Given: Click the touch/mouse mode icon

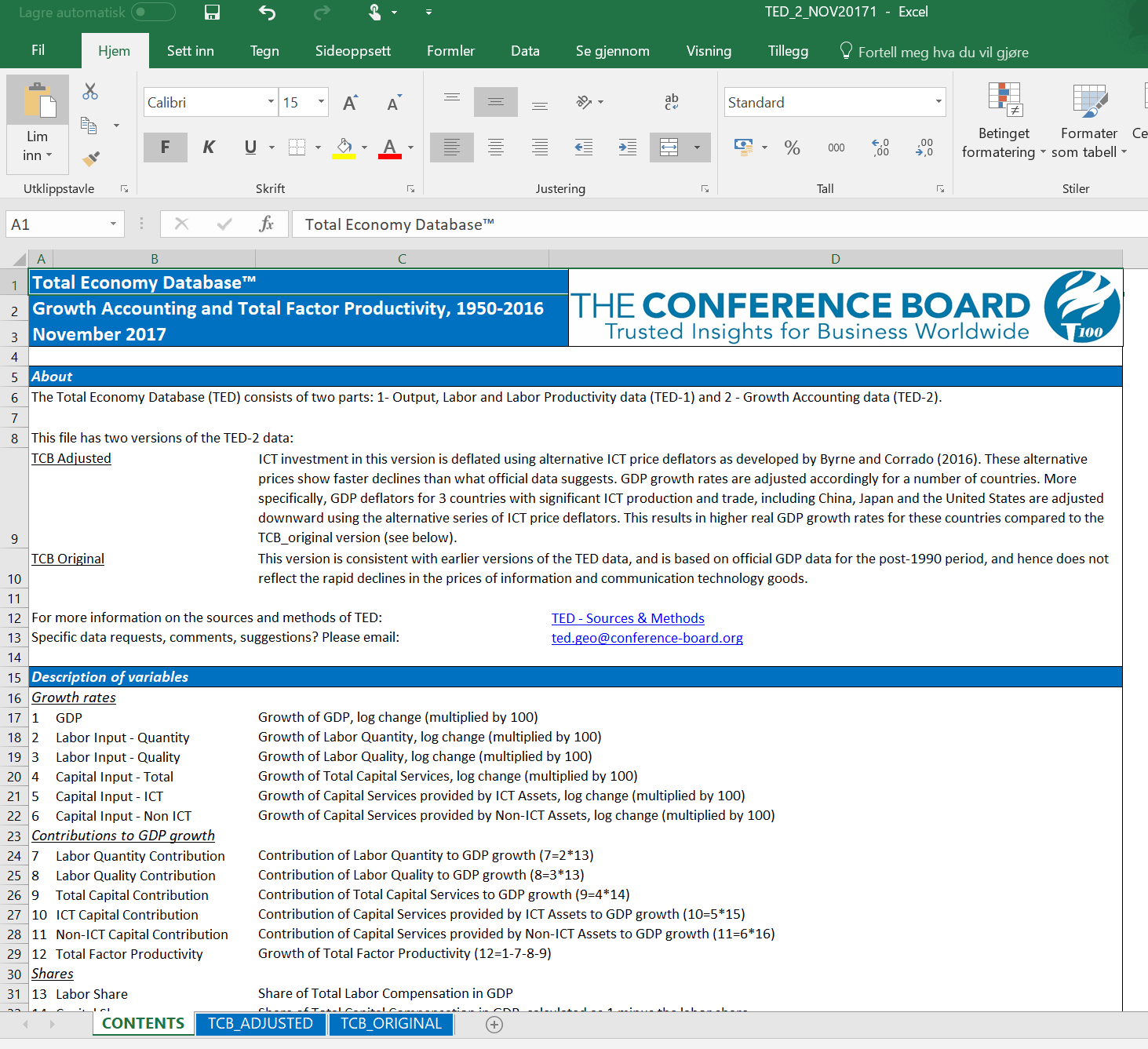Looking at the screenshot, I should coord(375,12).
